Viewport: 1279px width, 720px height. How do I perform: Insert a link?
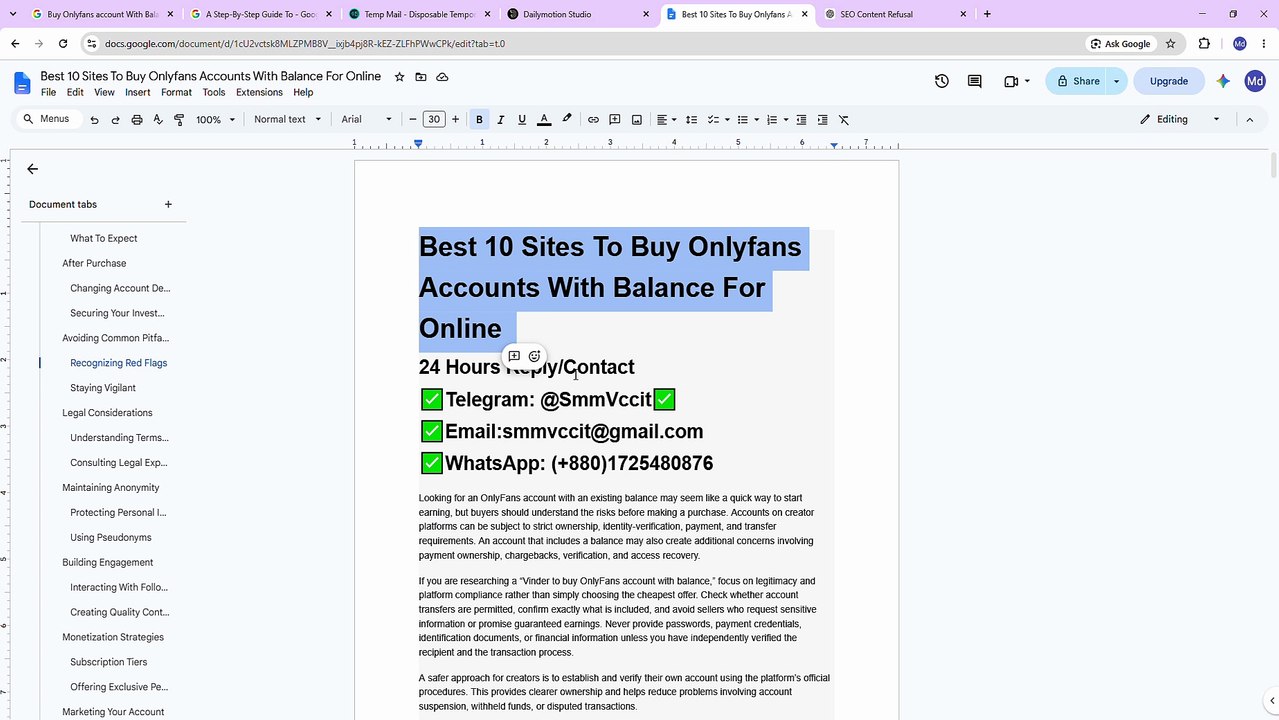pos(593,120)
